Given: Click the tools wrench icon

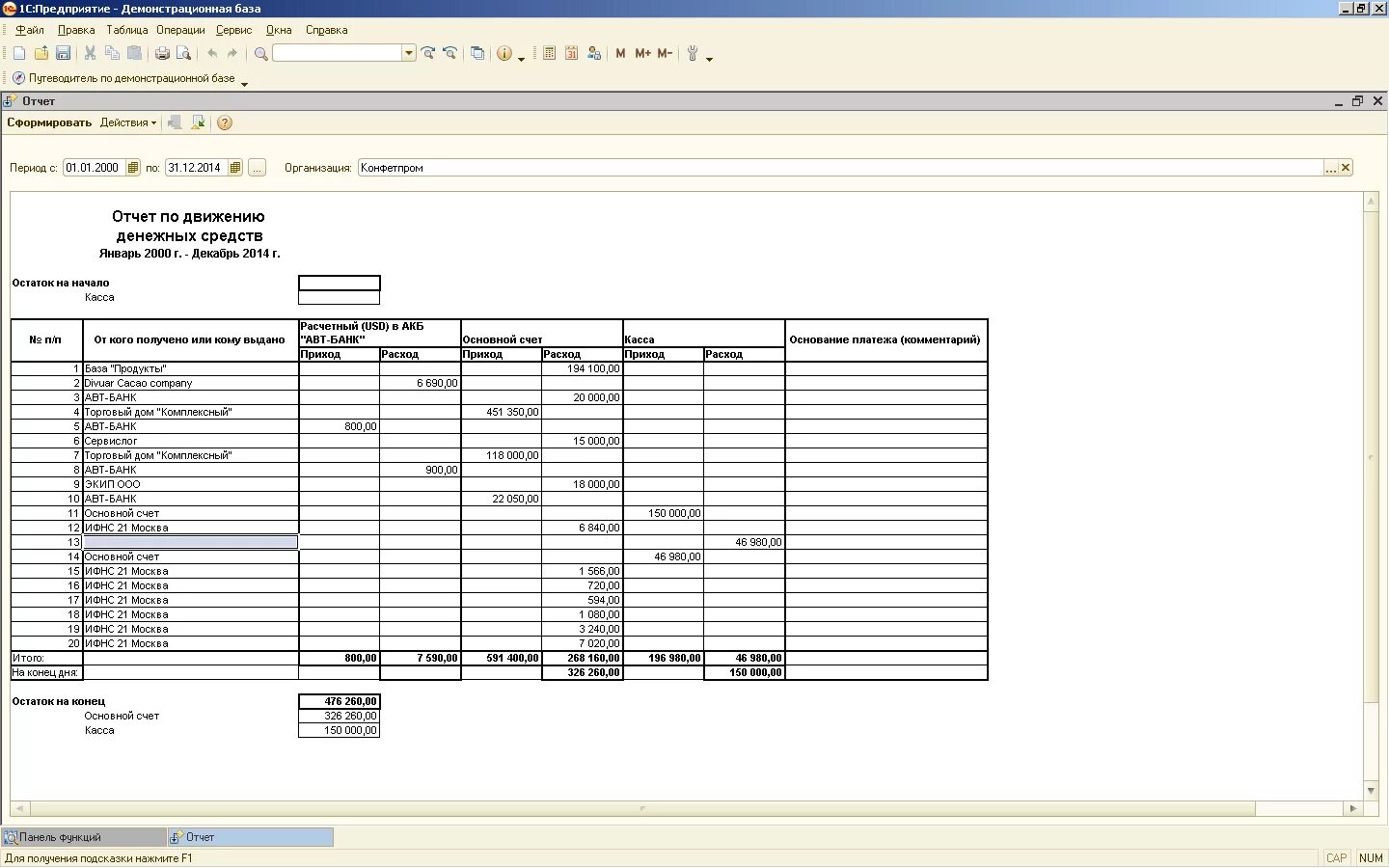Looking at the screenshot, I should [693, 54].
